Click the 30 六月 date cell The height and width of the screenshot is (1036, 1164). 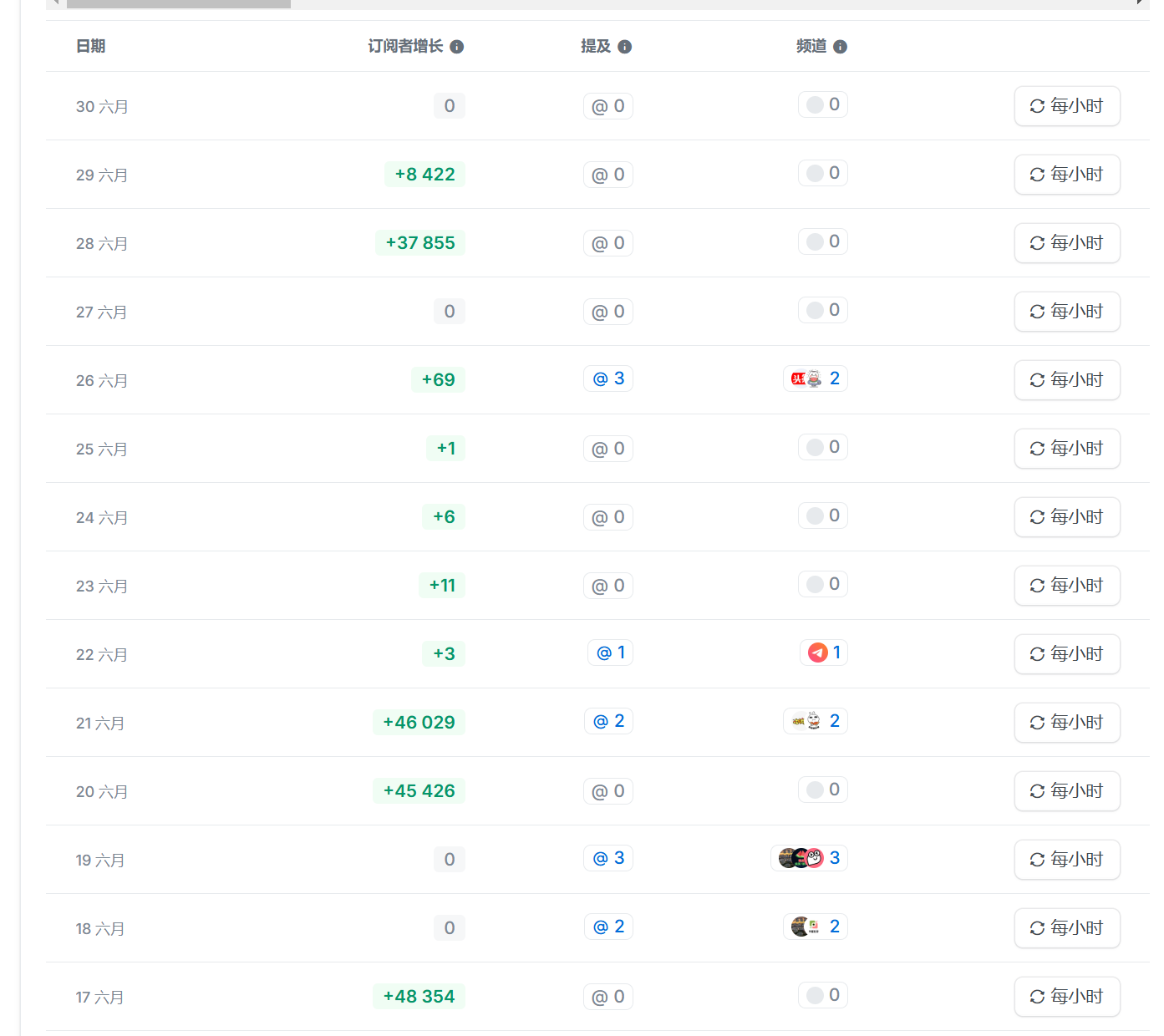(x=102, y=107)
